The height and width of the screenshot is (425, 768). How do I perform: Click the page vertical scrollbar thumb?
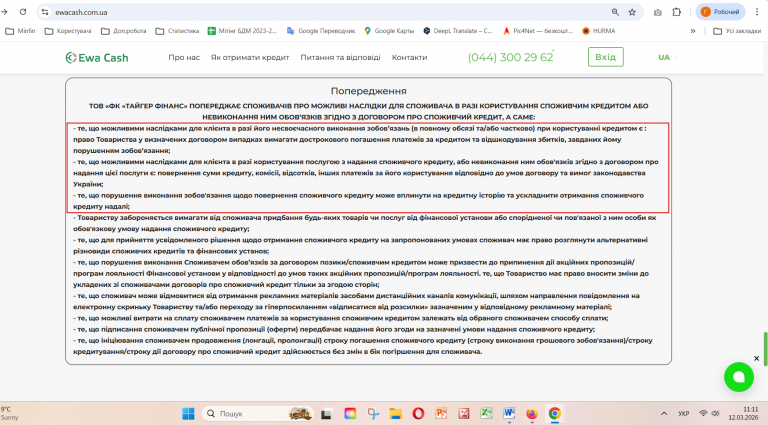[x=765, y=348]
